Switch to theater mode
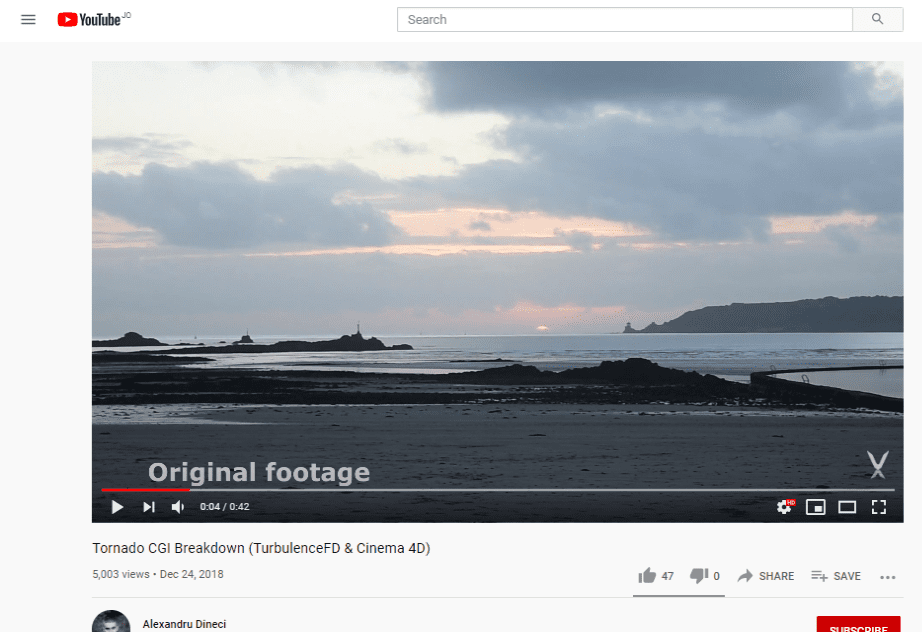The image size is (922, 632). [847, 507]
